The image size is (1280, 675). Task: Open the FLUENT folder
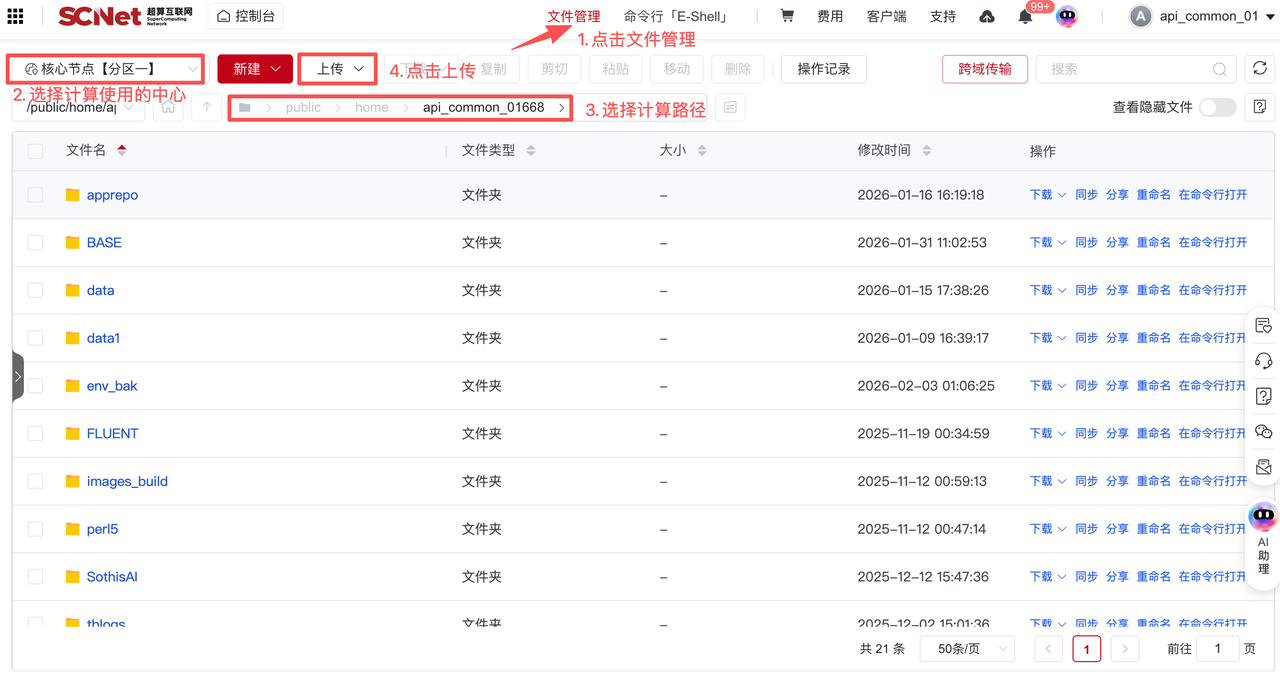click(x=112, y=434)
